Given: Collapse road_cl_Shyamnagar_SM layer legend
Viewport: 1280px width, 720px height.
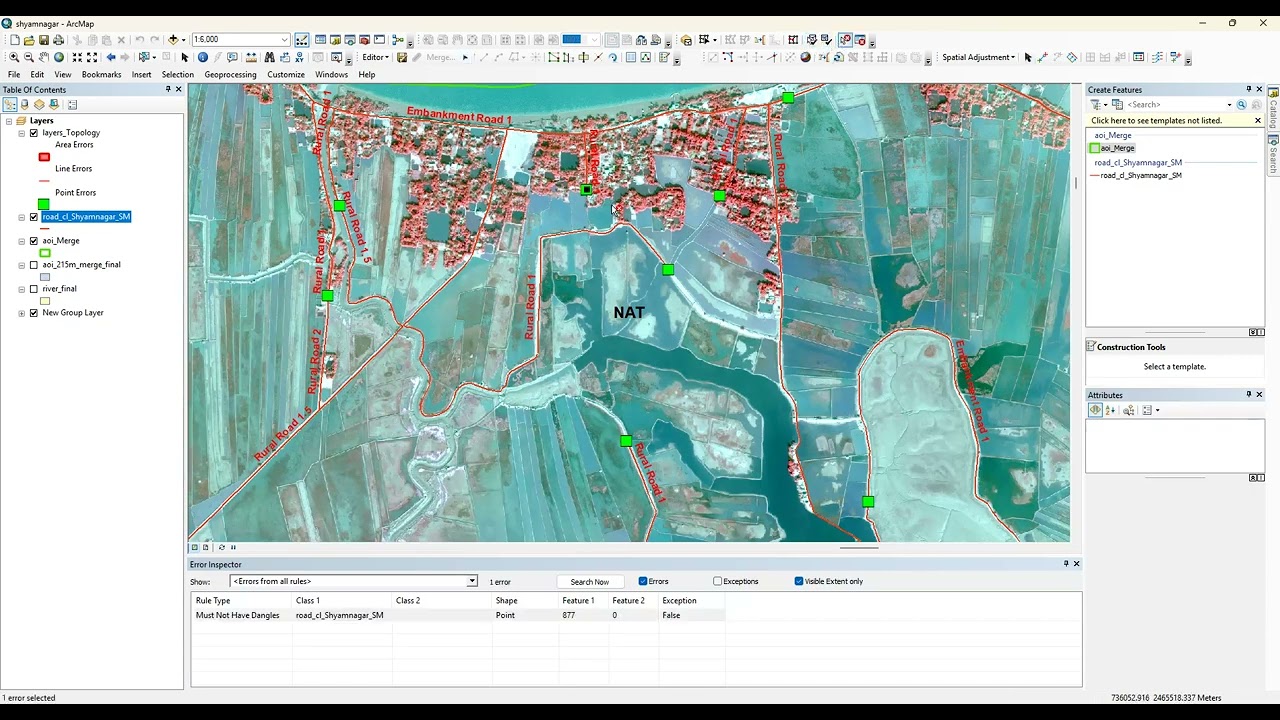Looking at the screenshot, I should pyautogui.click(x=22, y=217).
